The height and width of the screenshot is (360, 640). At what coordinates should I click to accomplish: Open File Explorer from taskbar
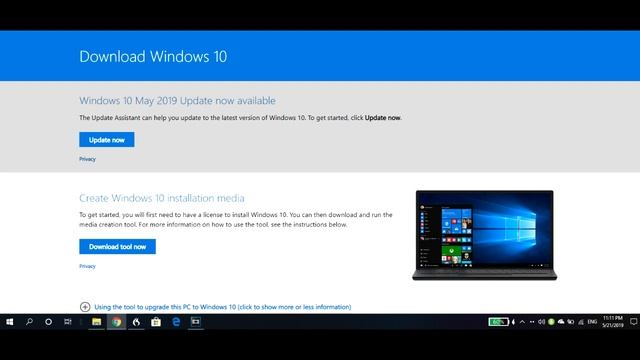(x=96, y=322)
